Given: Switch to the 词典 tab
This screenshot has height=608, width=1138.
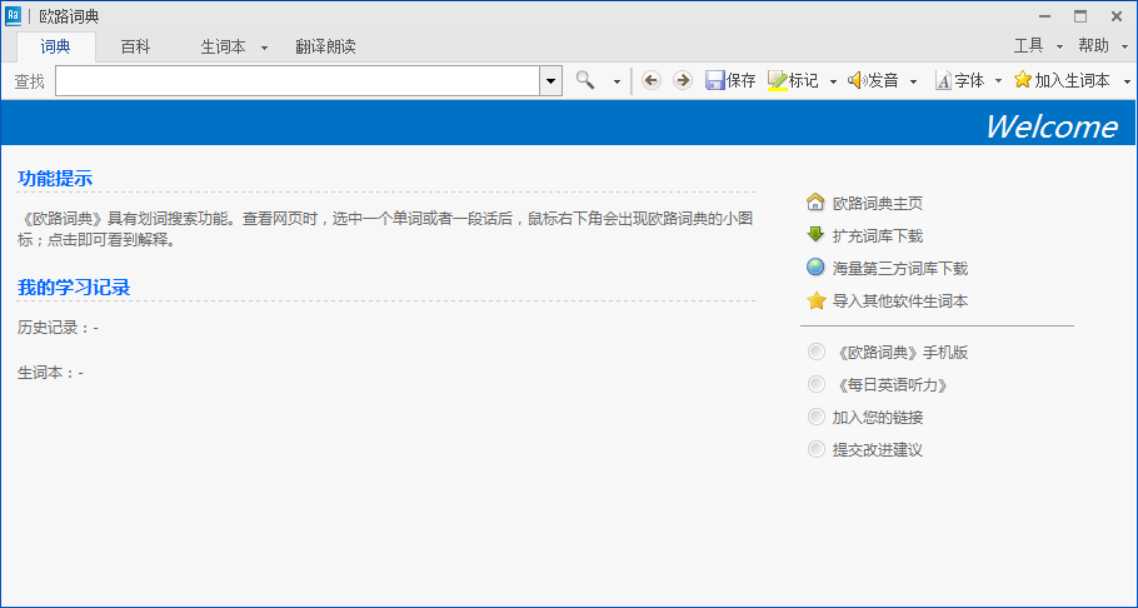Looking at the screenshot, I should (56, 46).
